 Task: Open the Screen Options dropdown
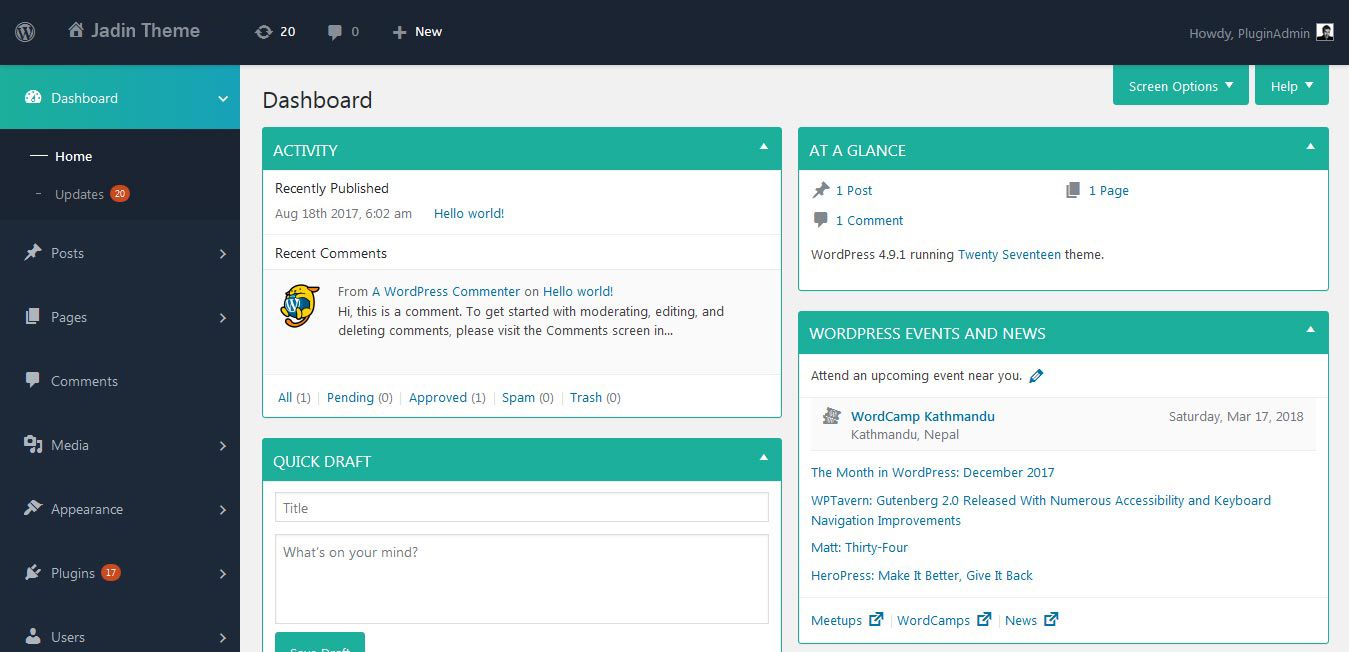coord(1181,86)
